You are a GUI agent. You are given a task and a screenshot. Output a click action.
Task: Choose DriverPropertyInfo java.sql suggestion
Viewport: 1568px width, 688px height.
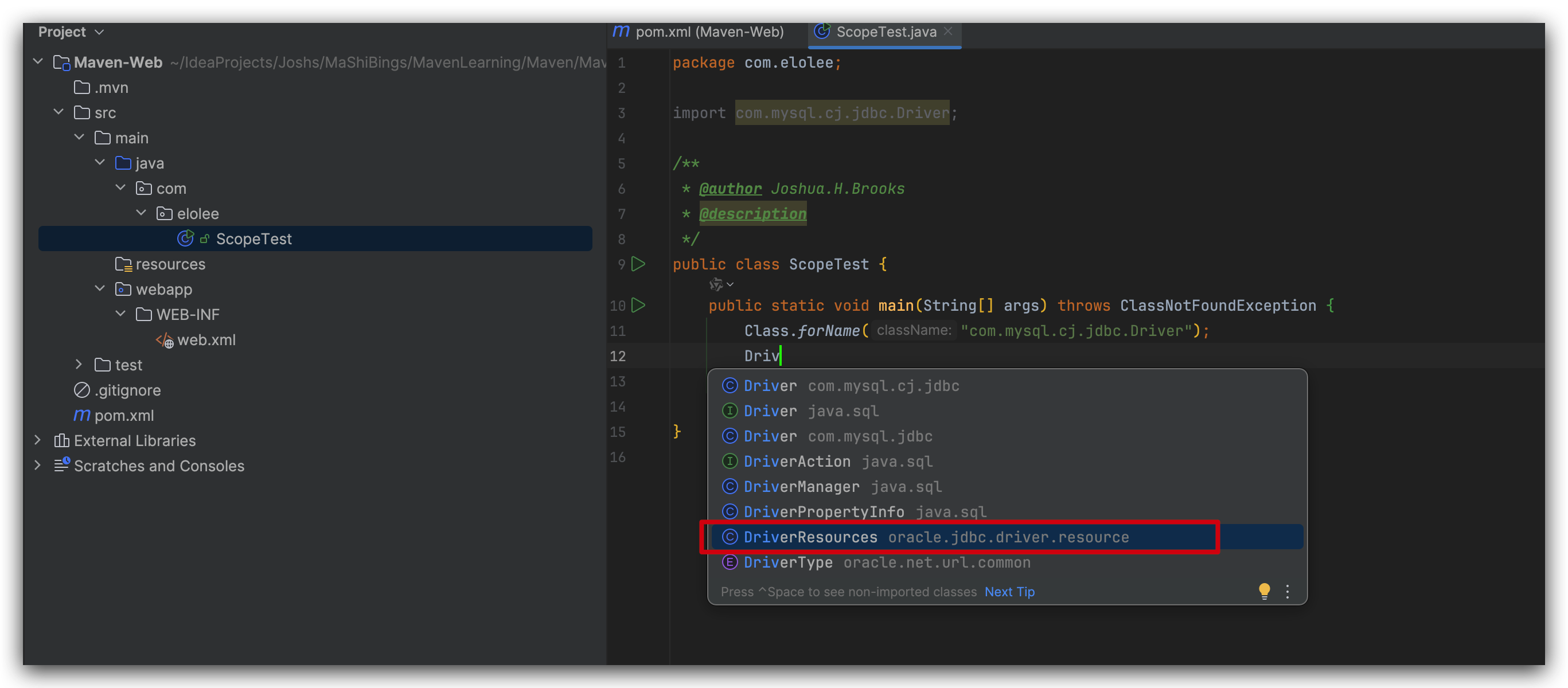pyautogui.click(x=1007, y=511)
